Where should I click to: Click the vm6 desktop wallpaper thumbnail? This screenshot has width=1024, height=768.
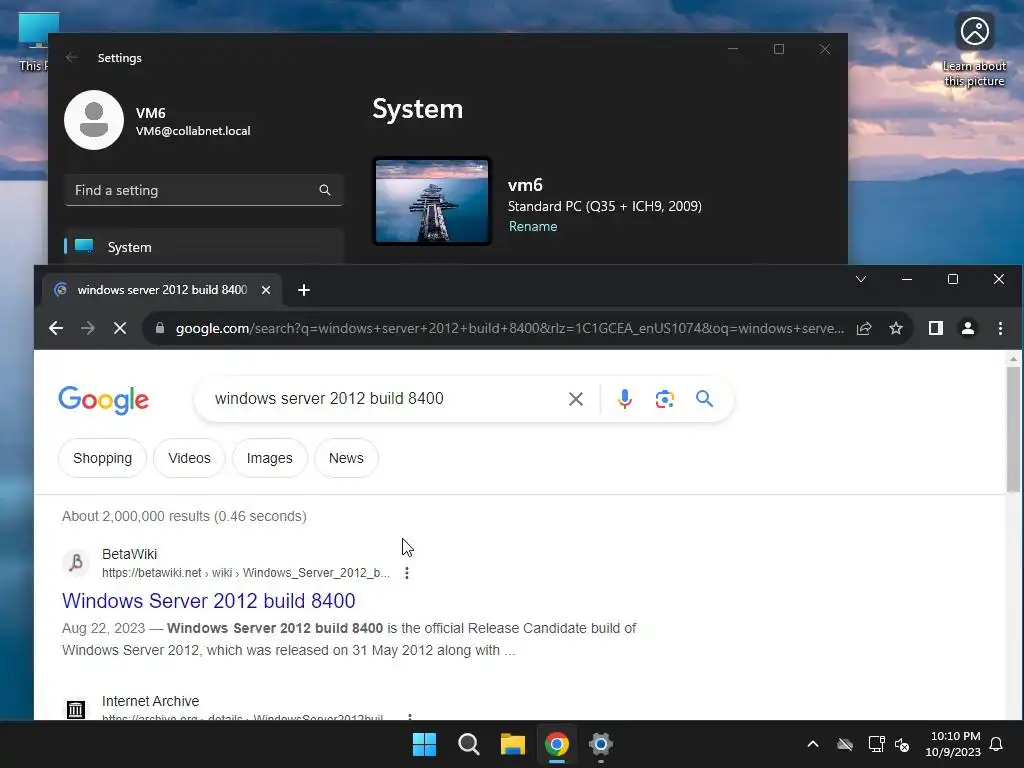tap(432, 201)
